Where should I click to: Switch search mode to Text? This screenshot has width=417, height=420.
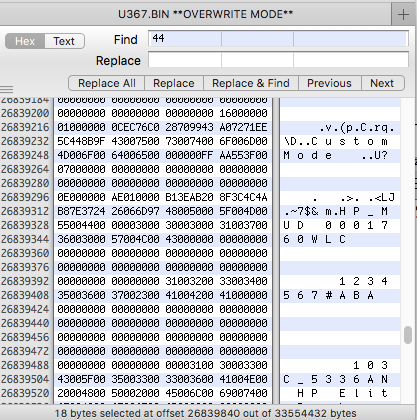coord(64,41)
